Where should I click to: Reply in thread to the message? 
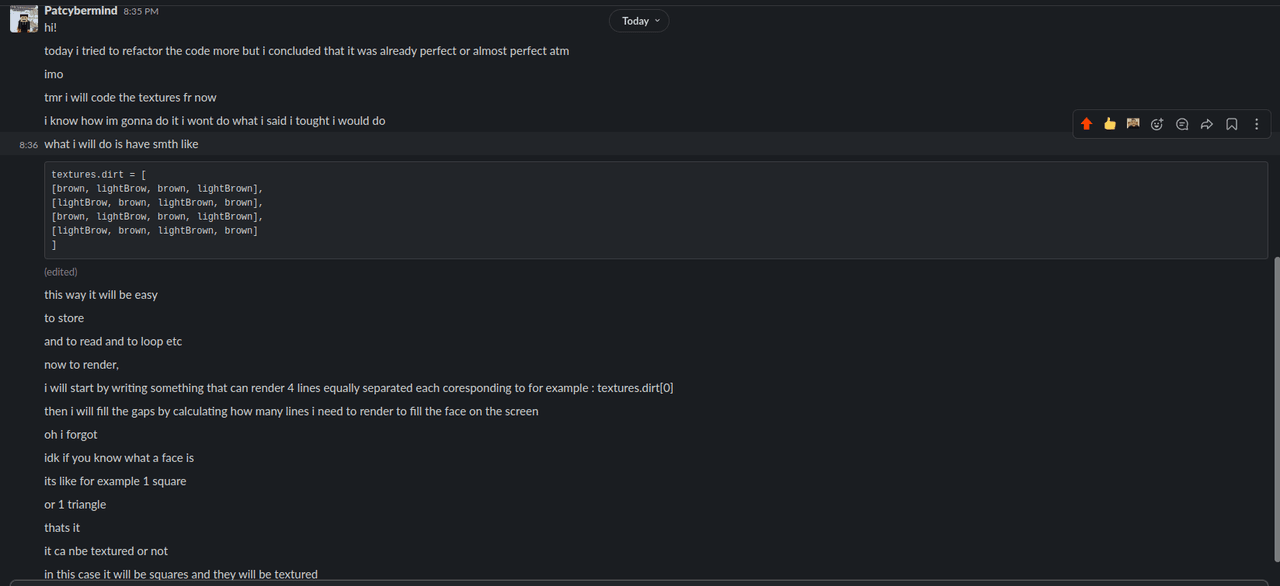tap(1182, 124)
